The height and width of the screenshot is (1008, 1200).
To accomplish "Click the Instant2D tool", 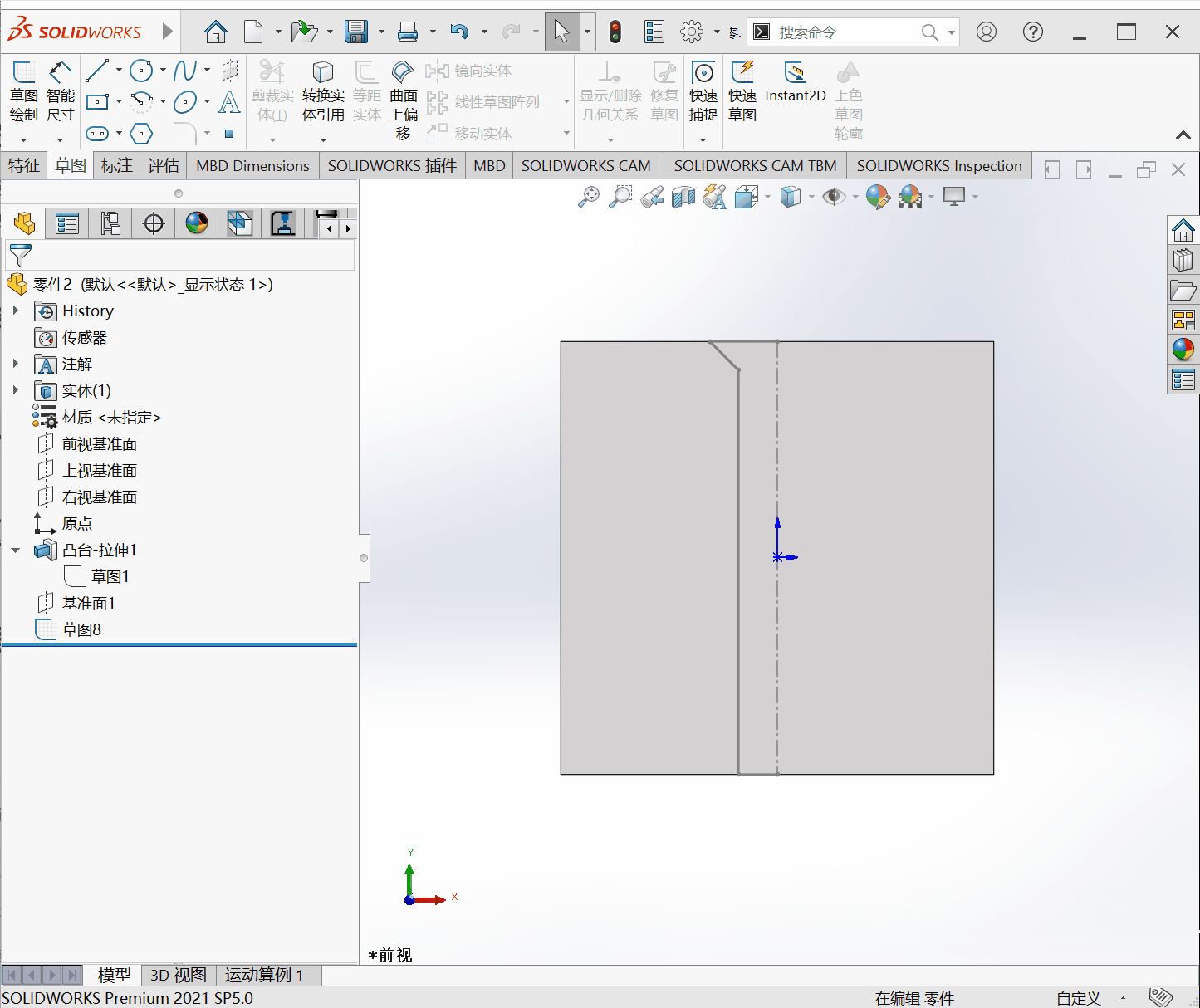I will [x=796, y=82].
